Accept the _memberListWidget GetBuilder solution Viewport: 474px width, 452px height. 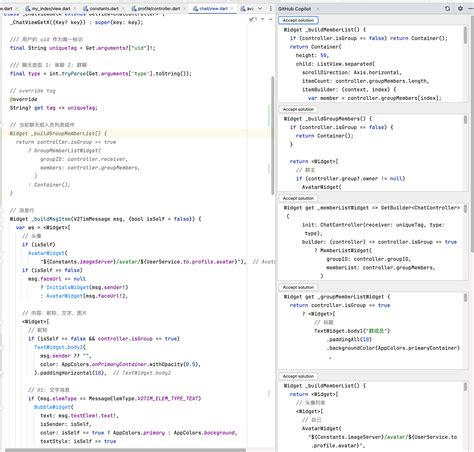298,198
